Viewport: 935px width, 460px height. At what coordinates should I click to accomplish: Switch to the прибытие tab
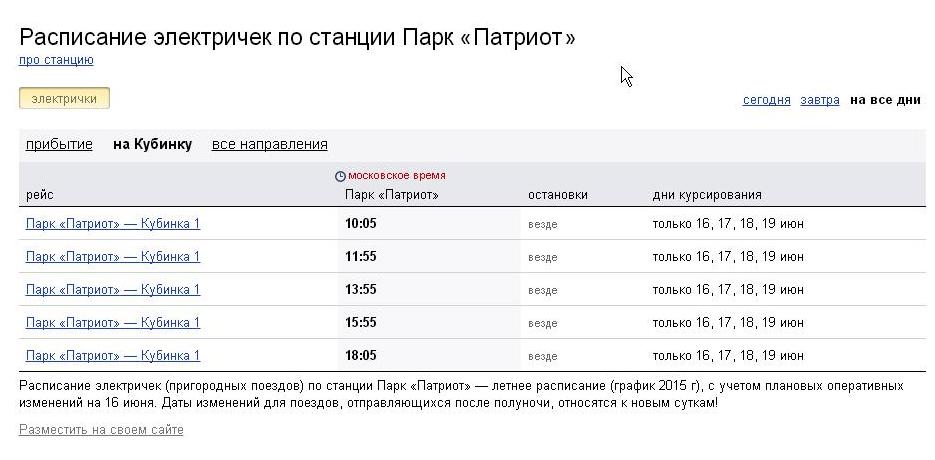point(59,144)
